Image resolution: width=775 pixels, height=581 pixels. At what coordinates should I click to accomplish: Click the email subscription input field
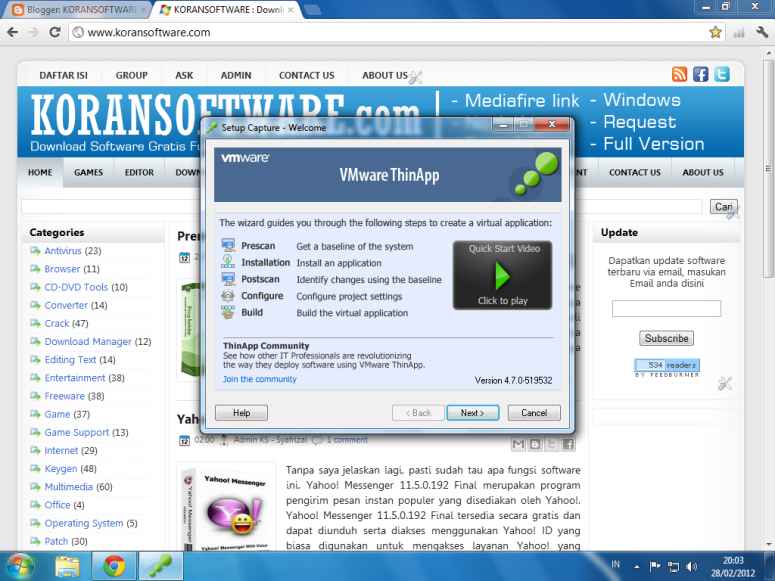tap(666, 308)
